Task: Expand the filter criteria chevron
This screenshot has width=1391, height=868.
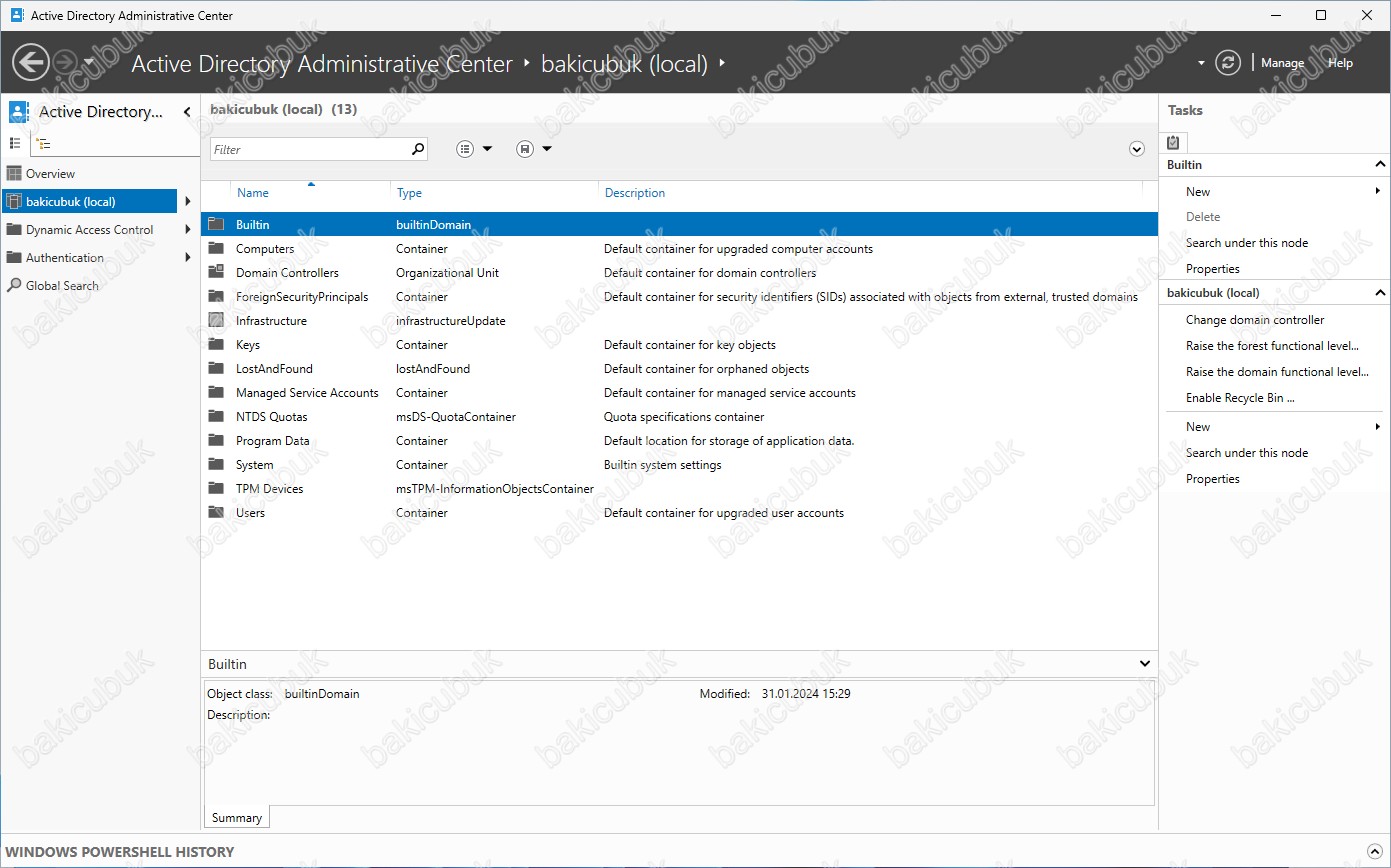Action: pos(1136,149)
